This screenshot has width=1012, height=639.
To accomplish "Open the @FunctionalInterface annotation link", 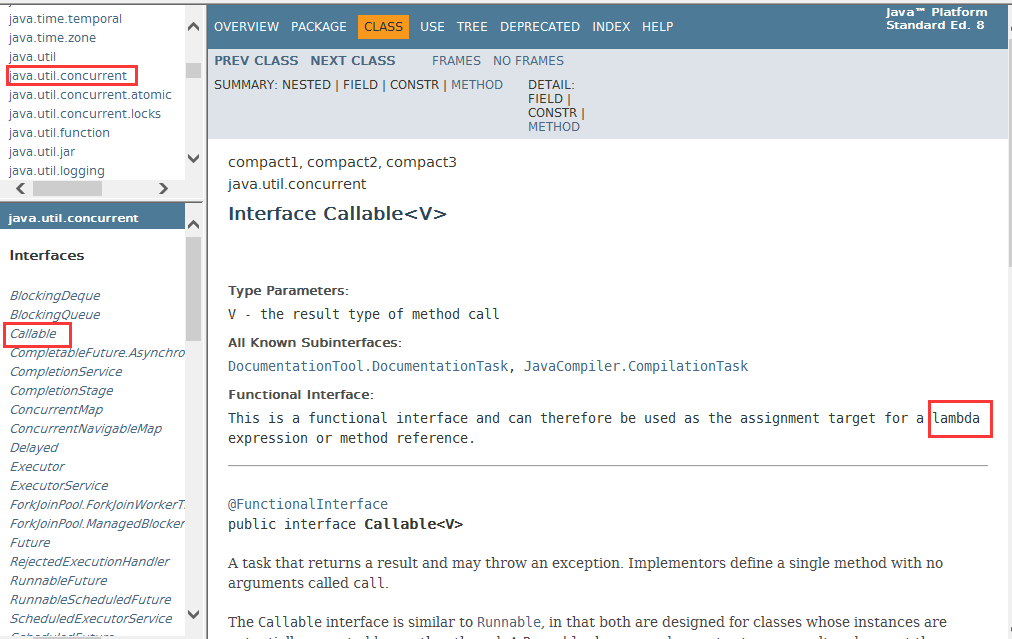I will click(308, 504).
